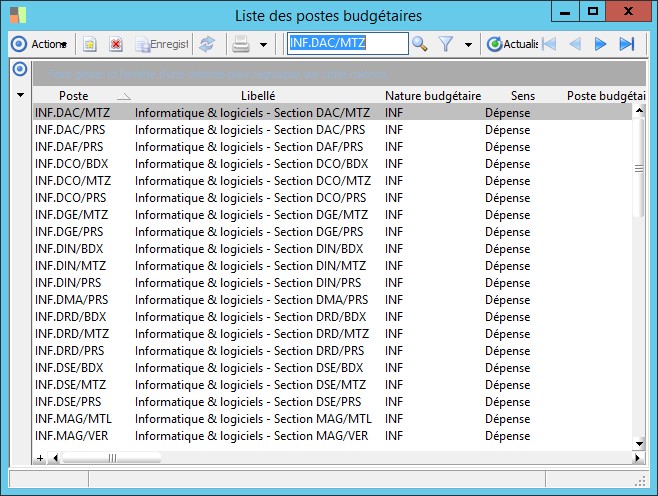The image size is (658, 496).
Task: Select row INF.DAC/MTZ
Action: [x=332, y=112]
